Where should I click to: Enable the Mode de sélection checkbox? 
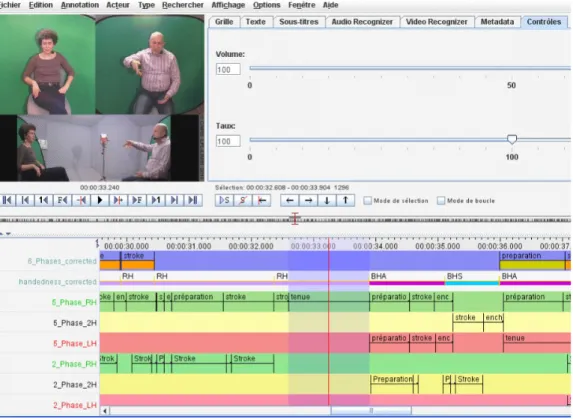368,201
